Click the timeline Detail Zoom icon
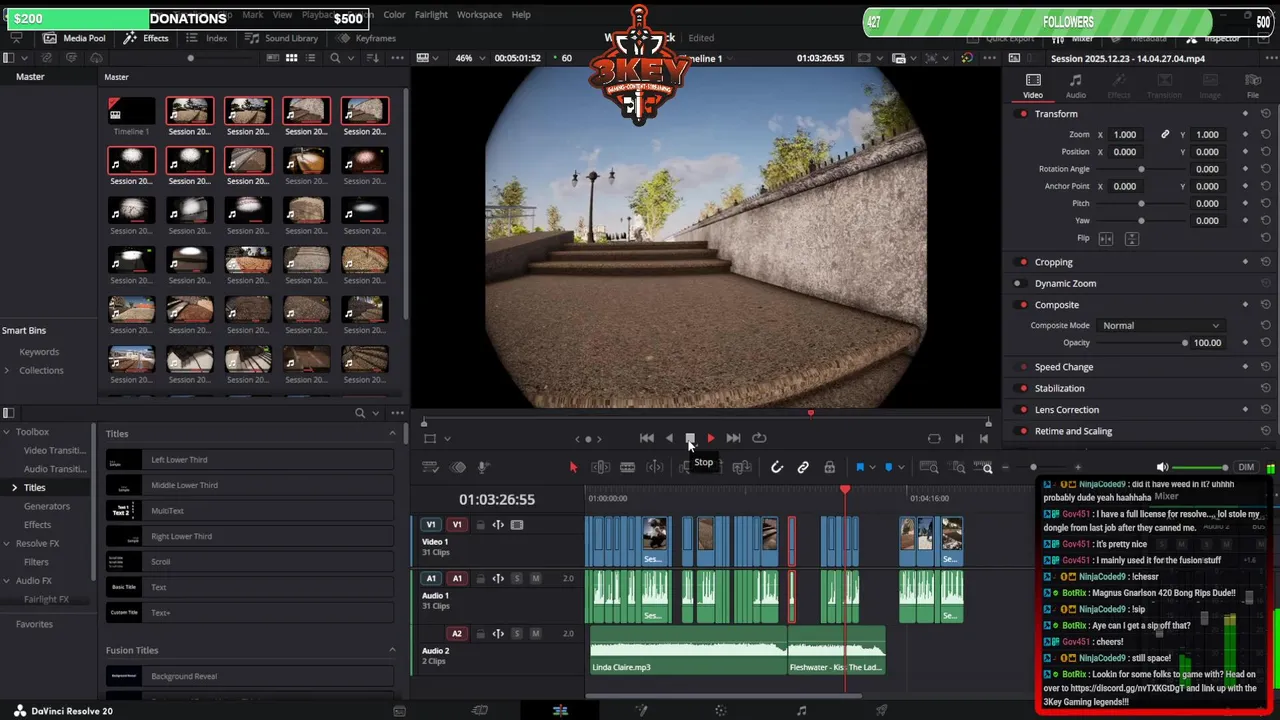1280x720 pixels. (958, 467)
